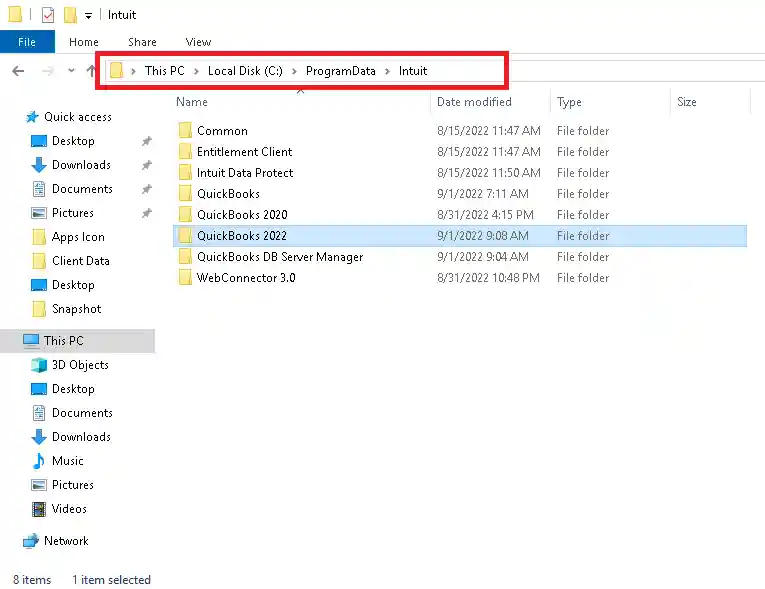Click Local Disk (C:) in address path

(x=245, y=71)
